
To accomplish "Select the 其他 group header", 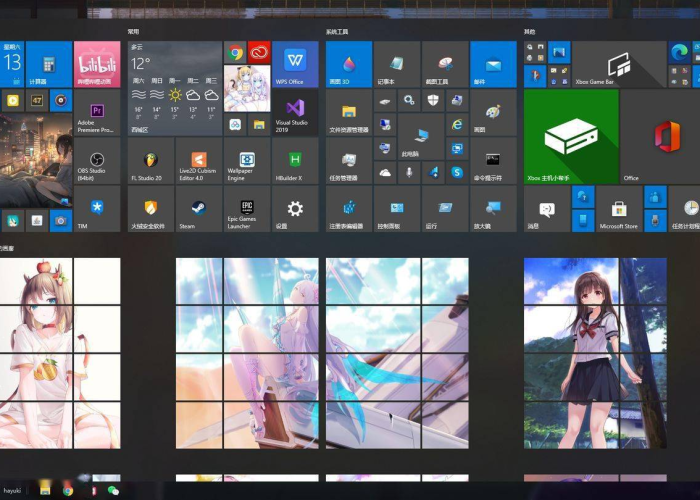I will point(529,32).
